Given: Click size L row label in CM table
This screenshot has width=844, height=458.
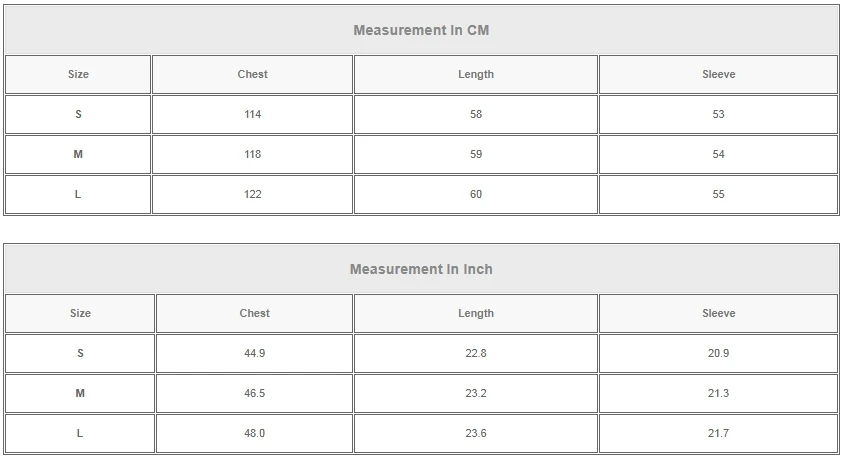Looking at the screenshot, I should [78, 194].
